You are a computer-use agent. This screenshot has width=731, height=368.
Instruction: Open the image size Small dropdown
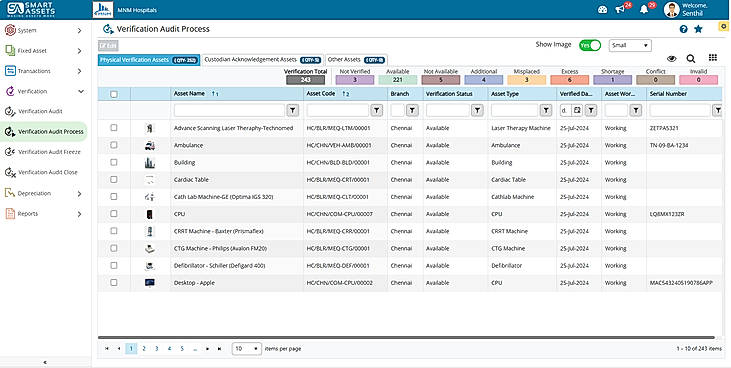630,45
